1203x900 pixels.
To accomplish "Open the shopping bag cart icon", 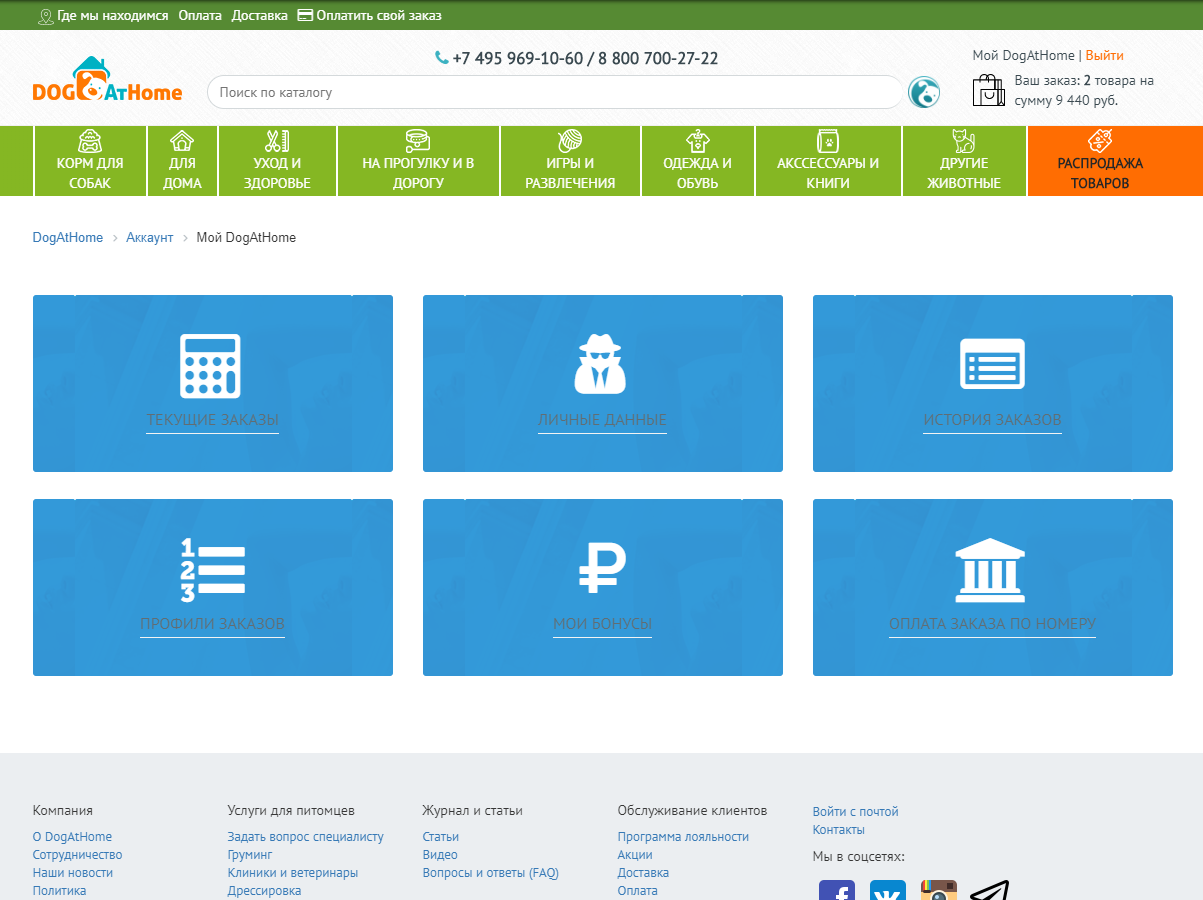I will pos(988,90).
